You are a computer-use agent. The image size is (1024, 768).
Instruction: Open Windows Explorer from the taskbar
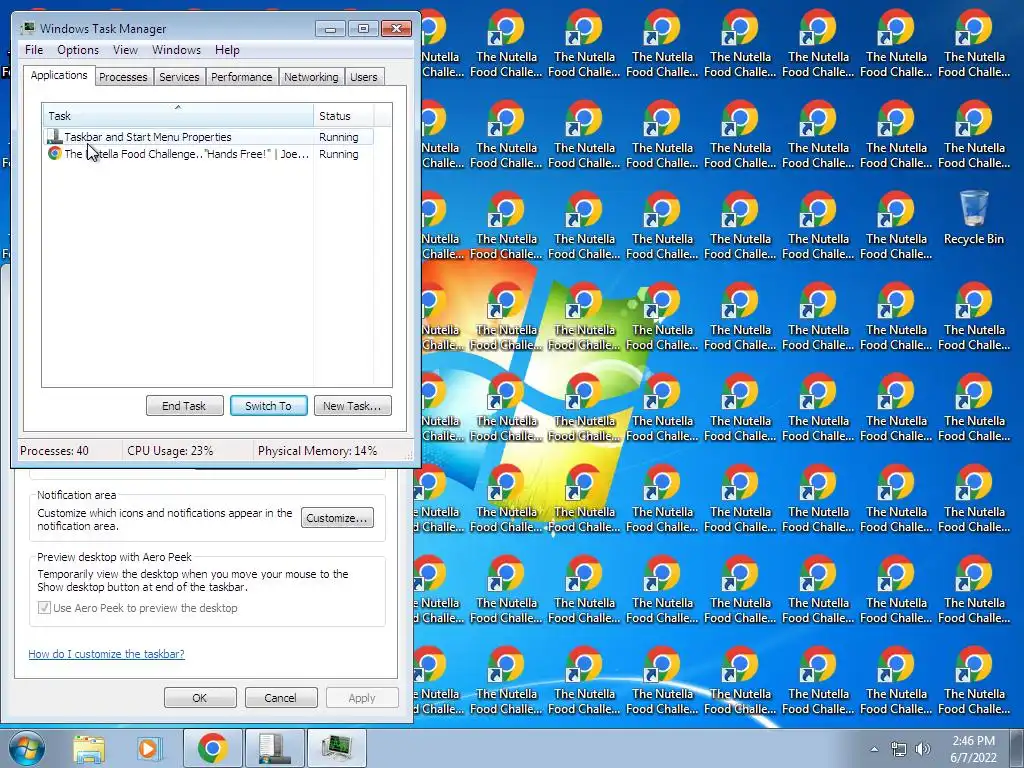89,748
